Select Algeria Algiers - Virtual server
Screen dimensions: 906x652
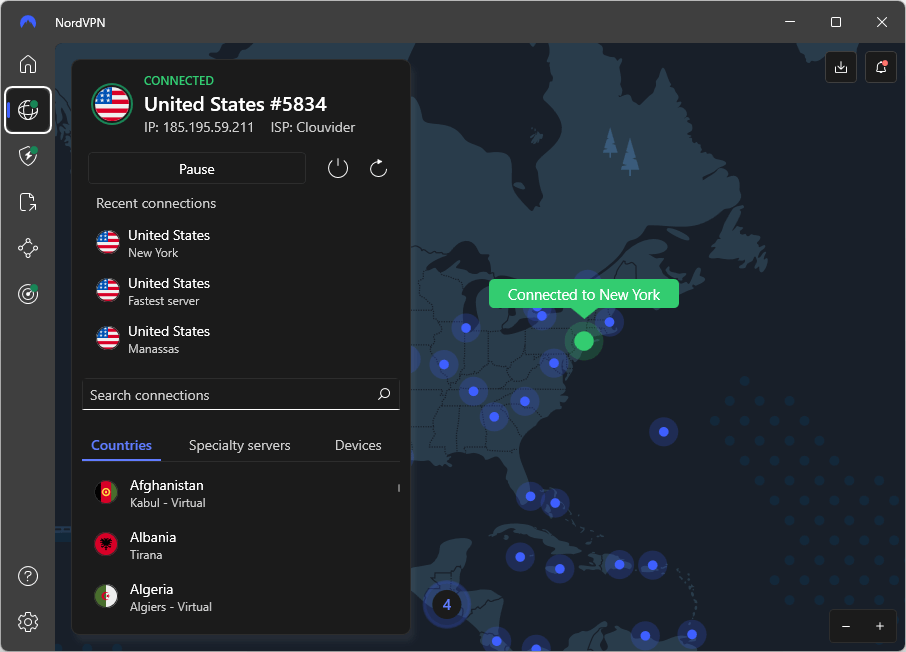tap(241, 597)
